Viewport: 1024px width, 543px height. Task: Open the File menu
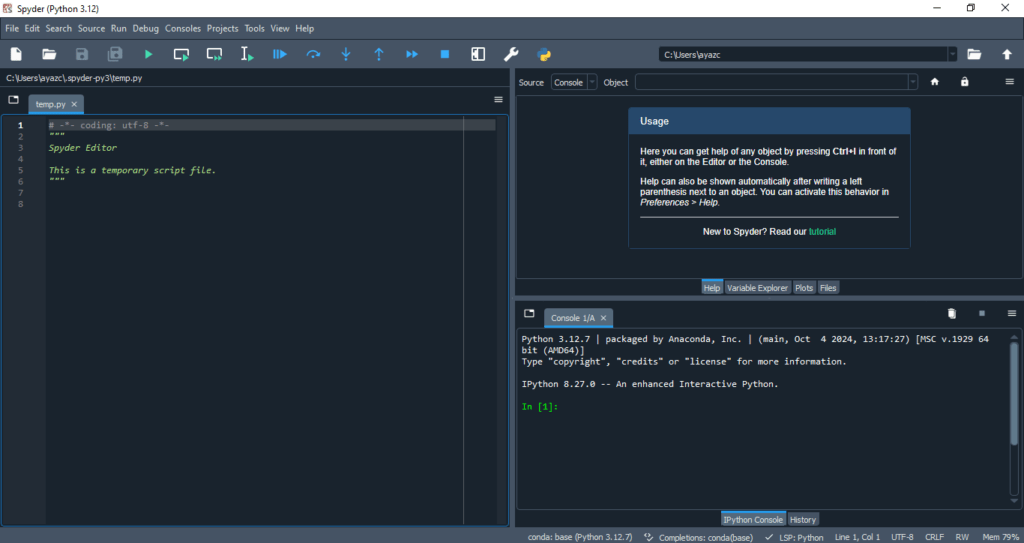(12, 28)
